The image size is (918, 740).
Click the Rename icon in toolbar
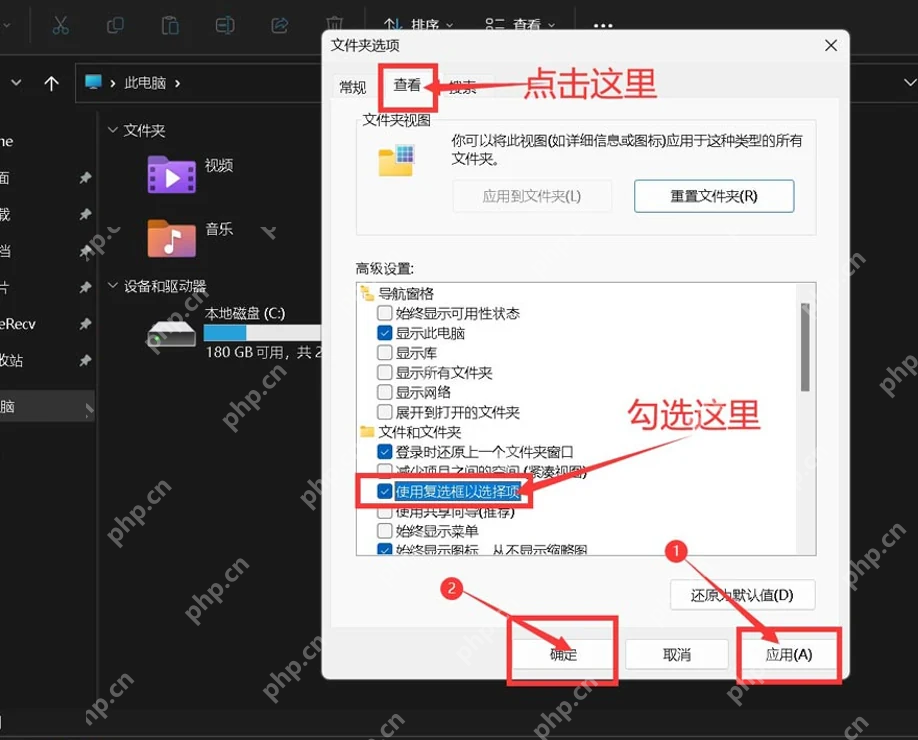click(x=225, y=25)
